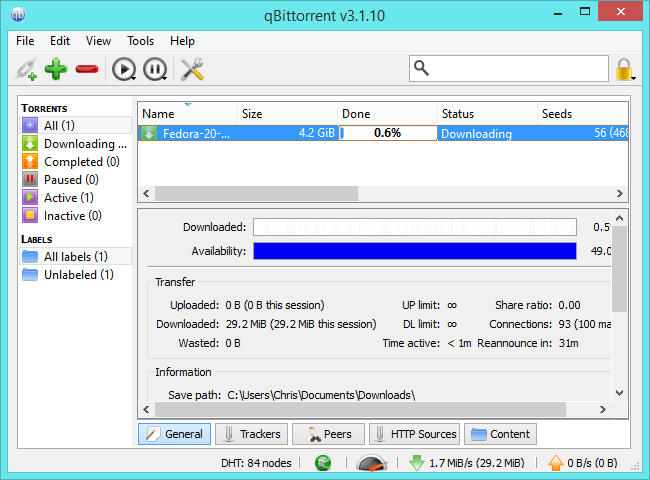Click the green connection status globe icon
This screenshot has width=650, height=480.
pyautogui.click(x=323, y=463)
